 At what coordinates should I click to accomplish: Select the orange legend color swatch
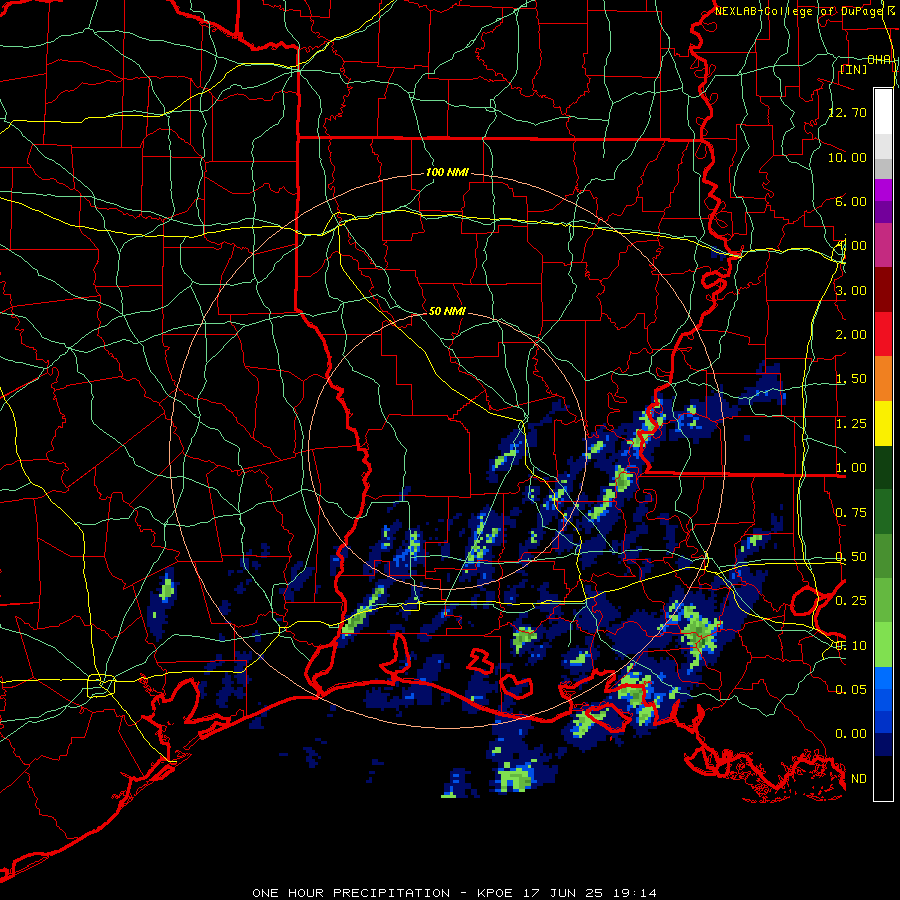(883, 379)
